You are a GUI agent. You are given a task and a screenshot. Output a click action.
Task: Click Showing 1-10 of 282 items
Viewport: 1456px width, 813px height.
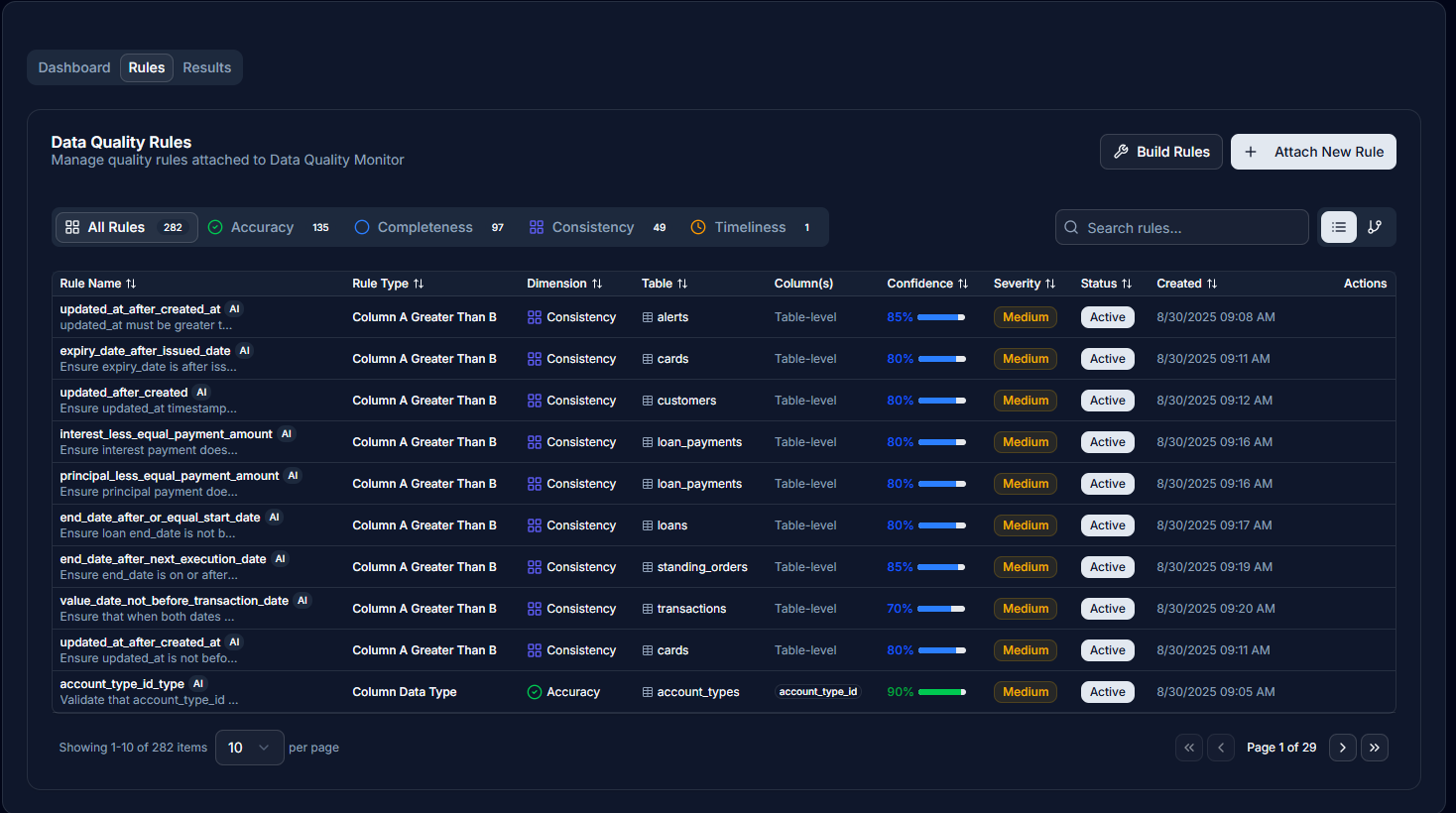point(133,748)
